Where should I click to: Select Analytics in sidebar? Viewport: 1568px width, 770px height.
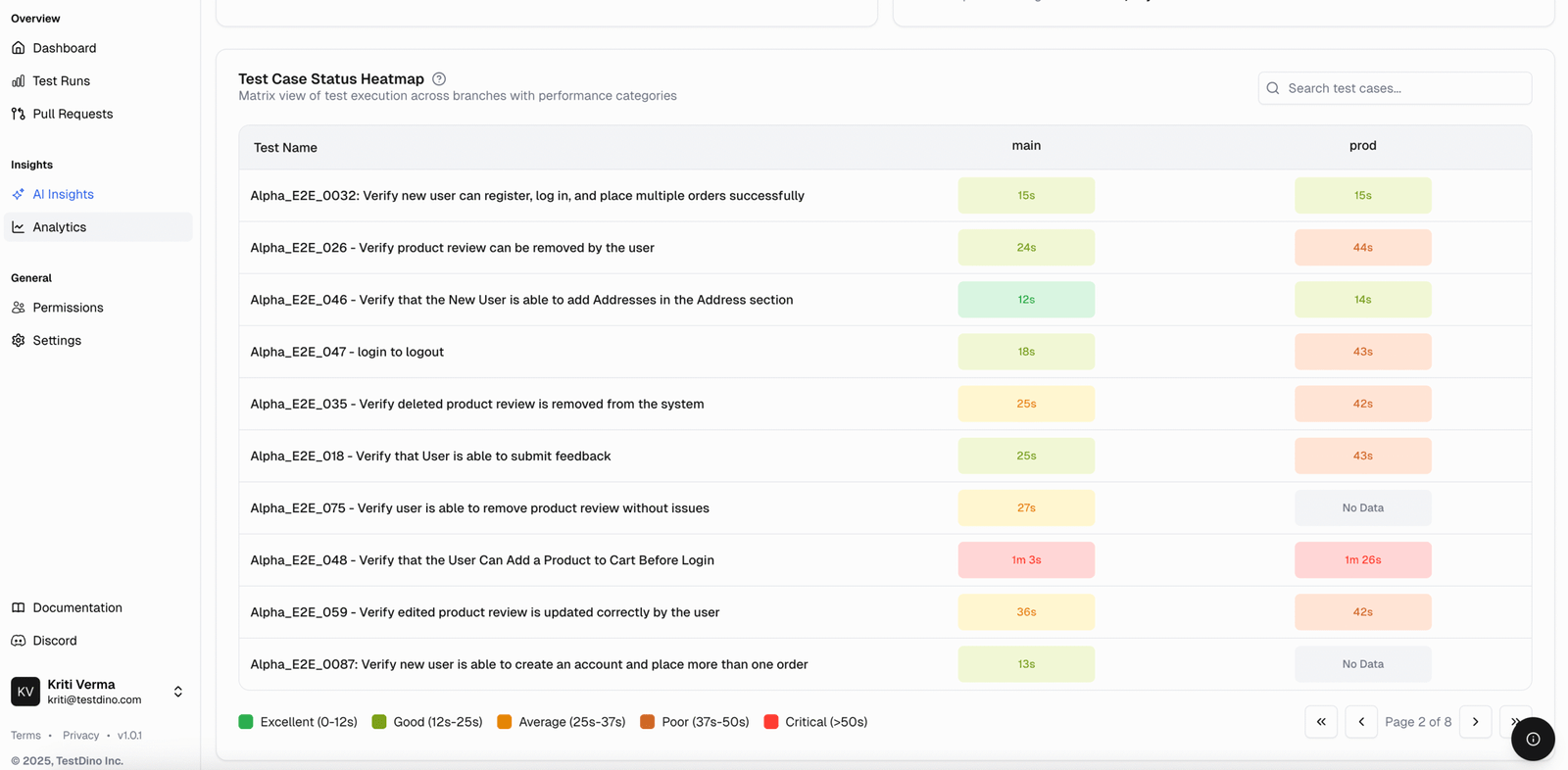pyautogui.click(x=98, y=227)
